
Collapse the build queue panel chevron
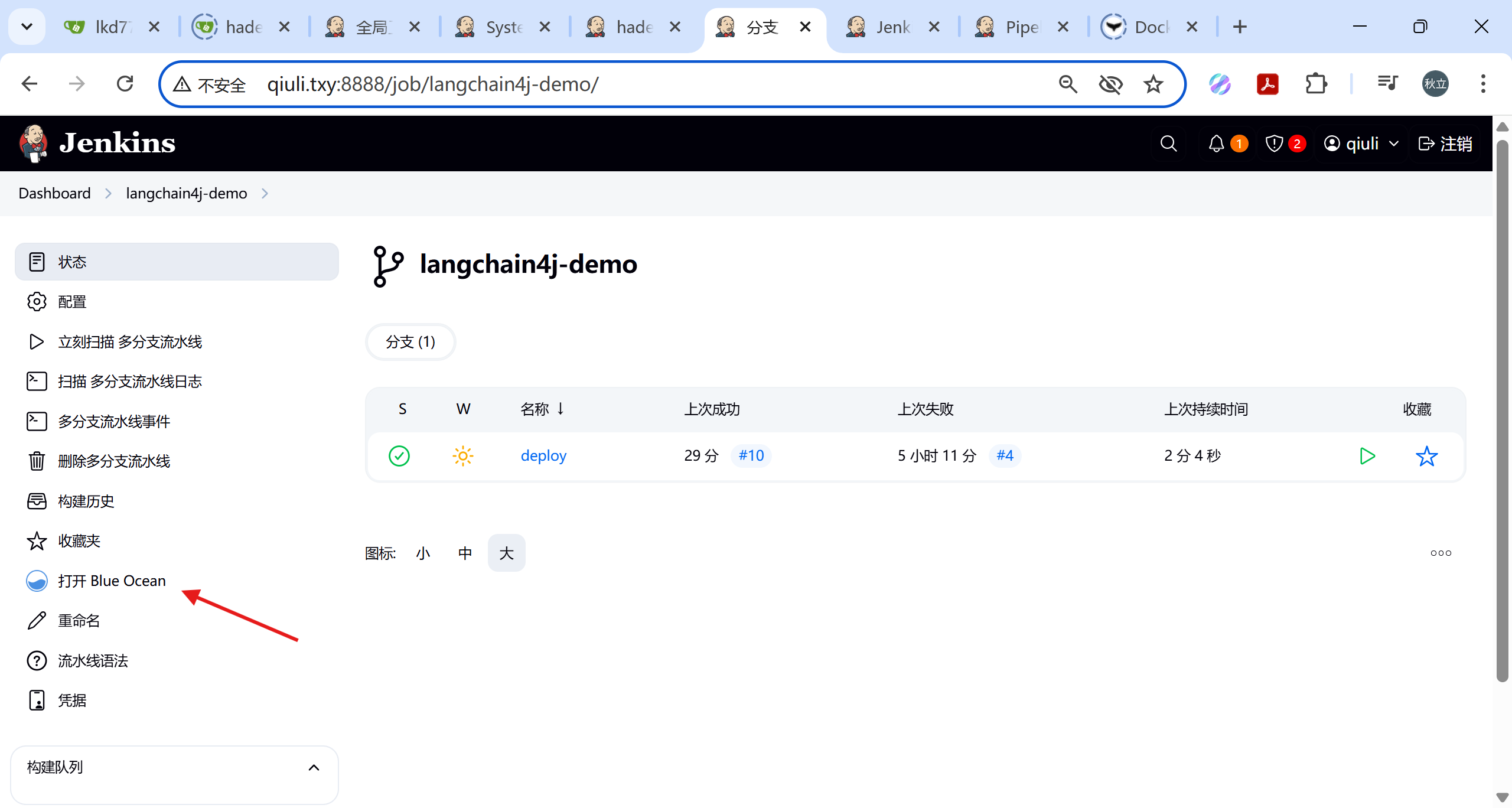point(314,767)
